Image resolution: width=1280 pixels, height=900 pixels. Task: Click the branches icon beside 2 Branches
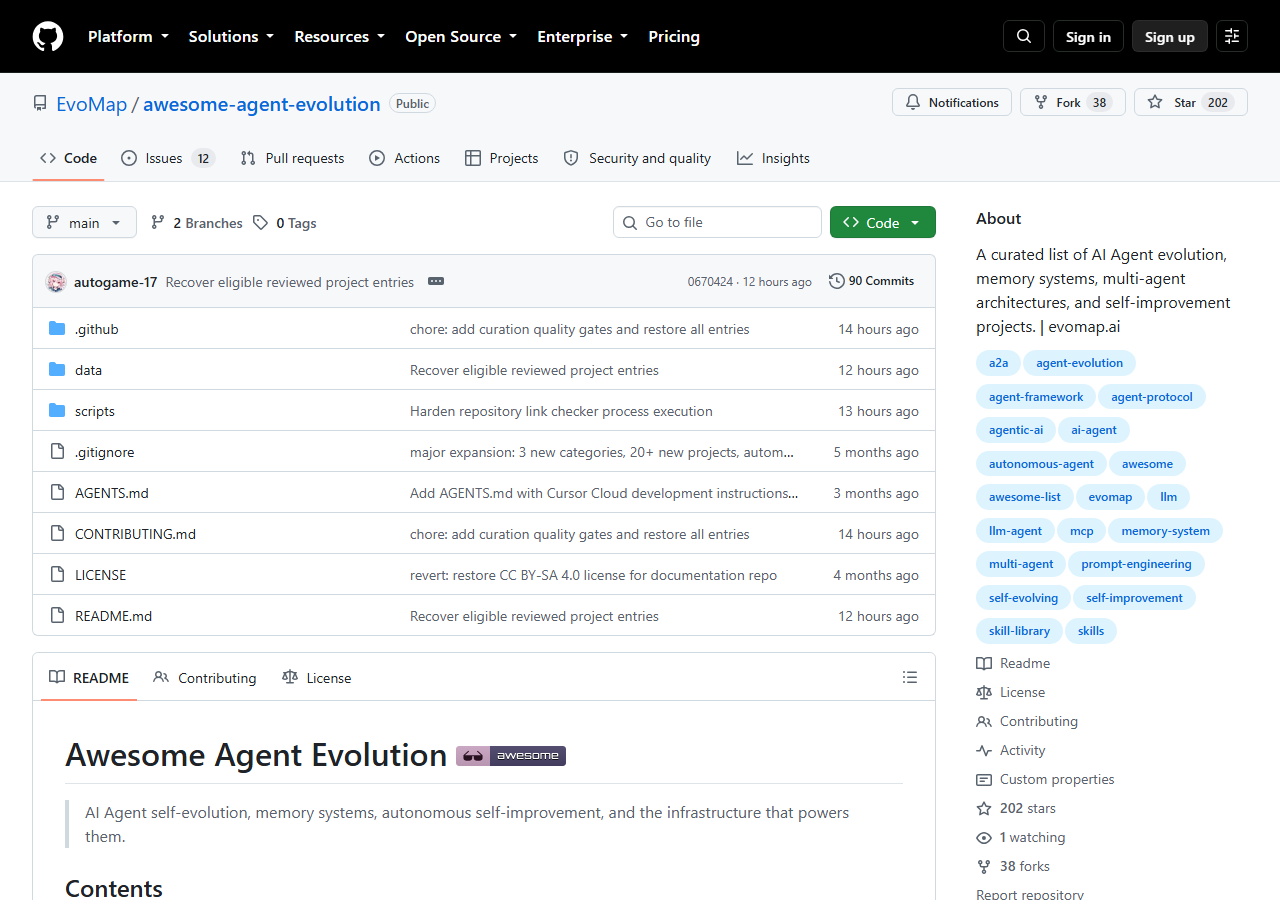pyautogui.click(x=158, y=223)
